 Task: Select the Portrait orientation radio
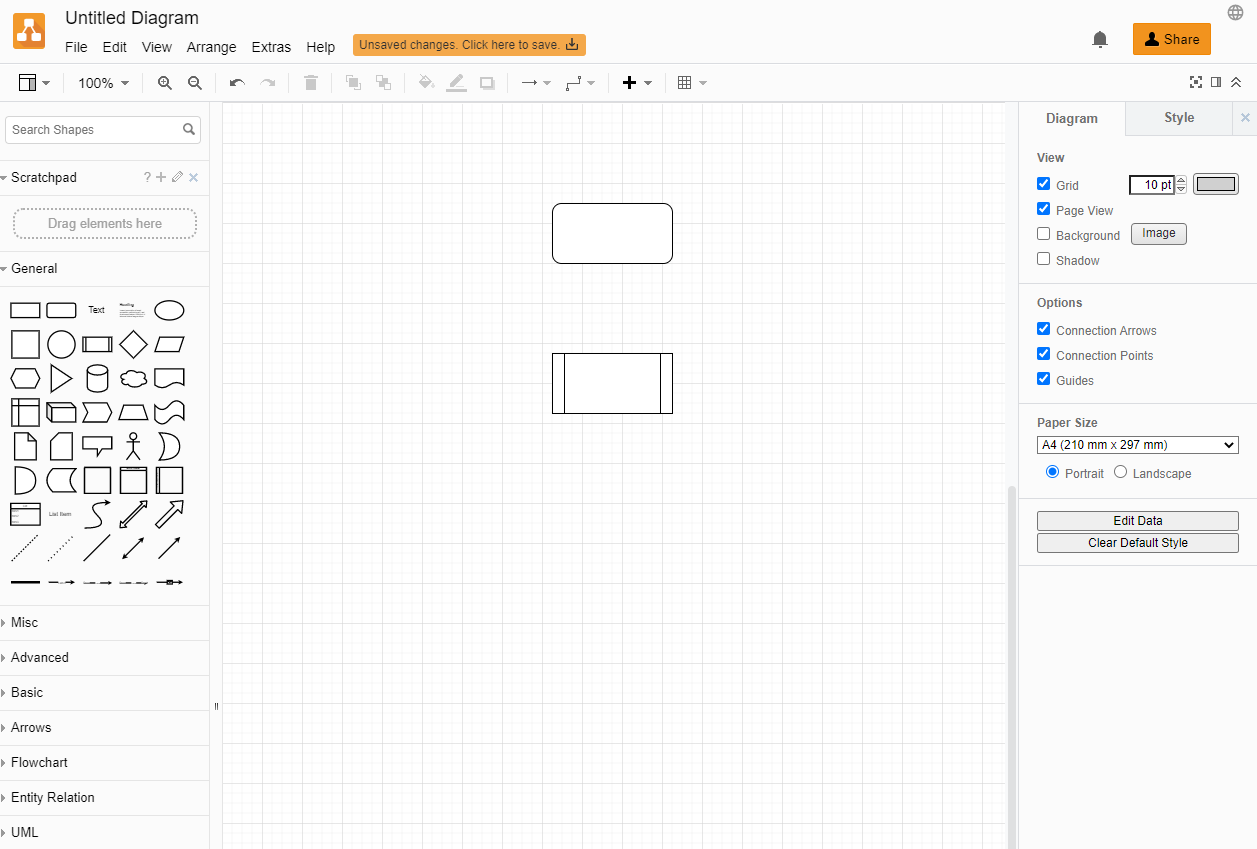(x=1052, y=472)
